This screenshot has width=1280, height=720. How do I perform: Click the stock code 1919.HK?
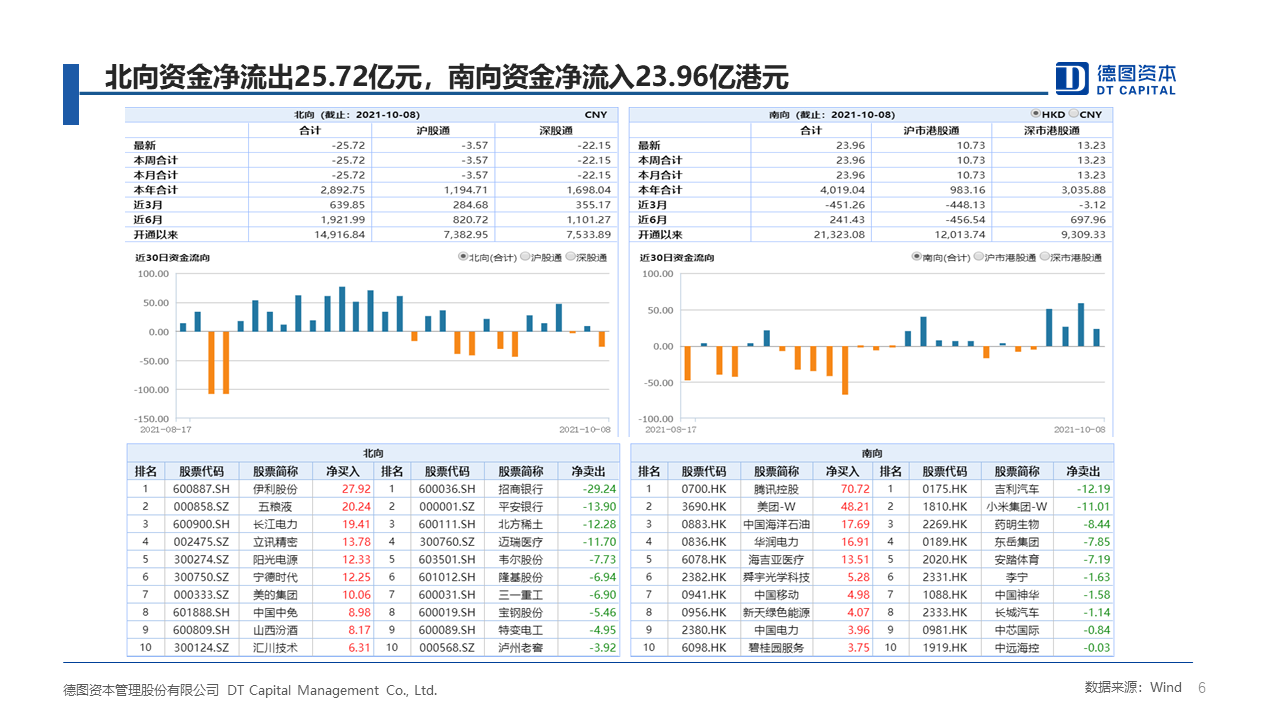tap(945, 648)
